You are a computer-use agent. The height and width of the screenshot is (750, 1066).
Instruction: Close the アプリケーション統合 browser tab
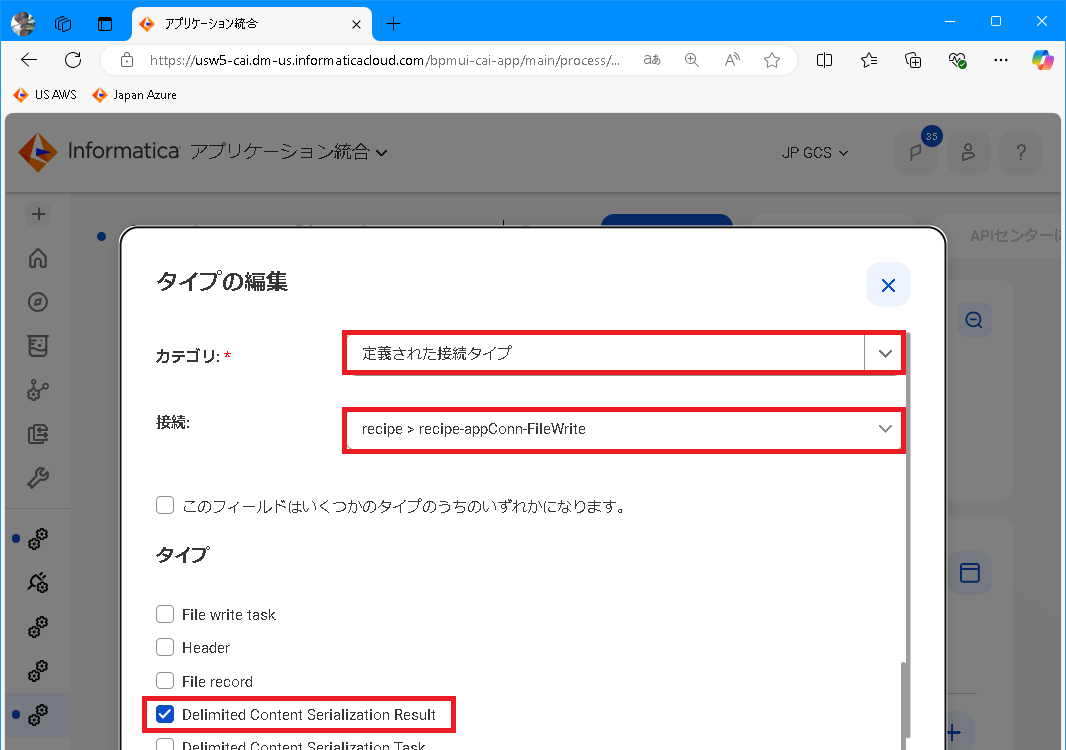(356, 24)
